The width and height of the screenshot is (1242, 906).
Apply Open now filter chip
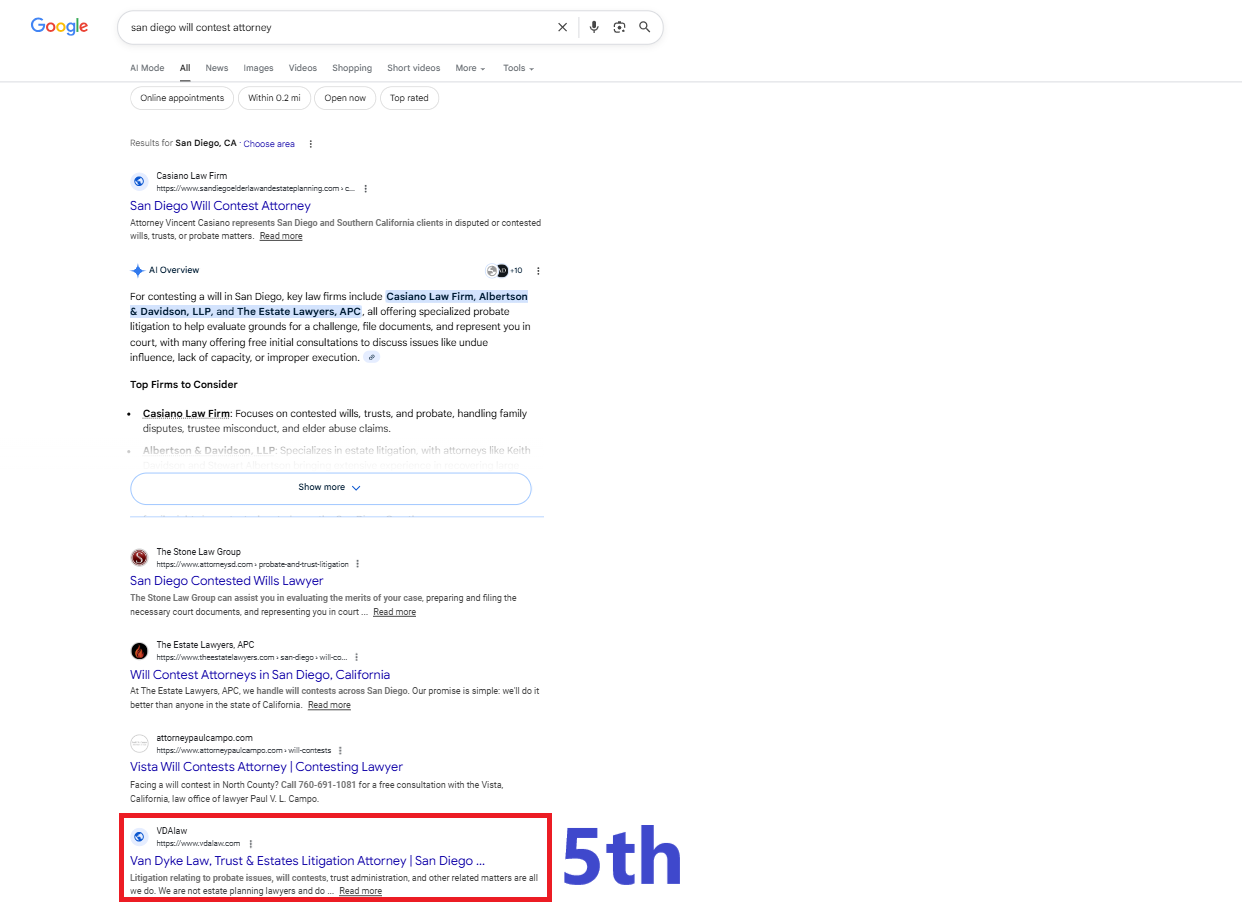[x=345, y=98]
